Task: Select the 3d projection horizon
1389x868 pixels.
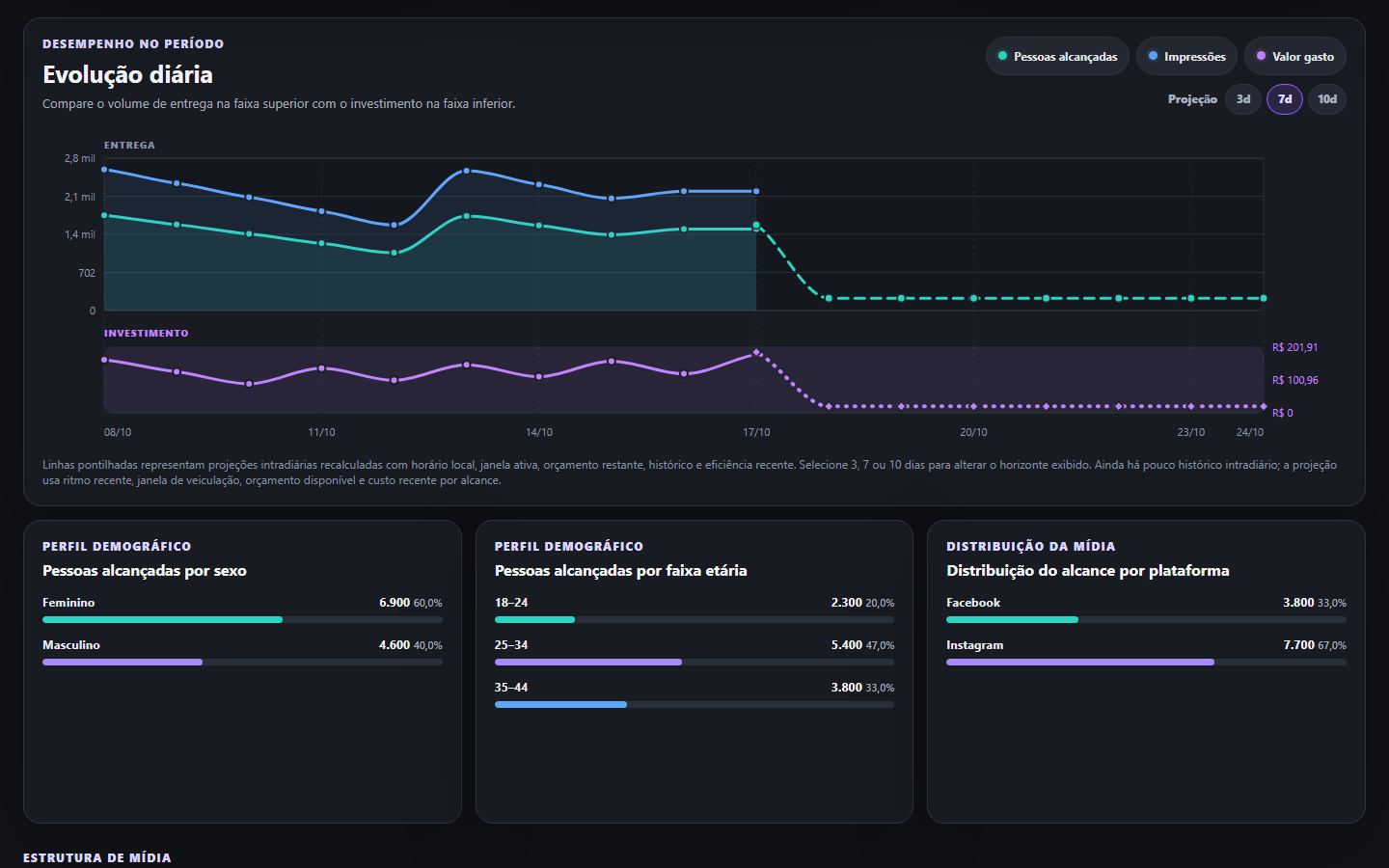Action: (x=1243, y=99)
